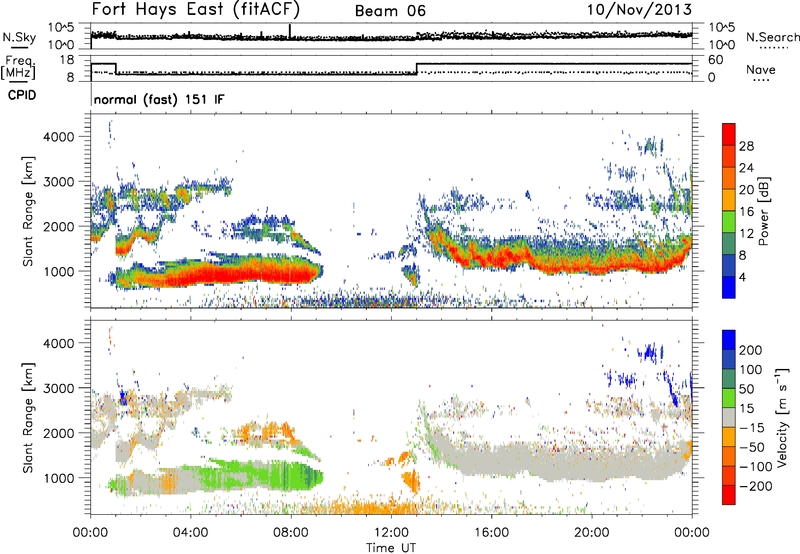Viewport: 800px width, 554px height.
Task: Select the '12' label on Power colorbar
Action: 746,234
